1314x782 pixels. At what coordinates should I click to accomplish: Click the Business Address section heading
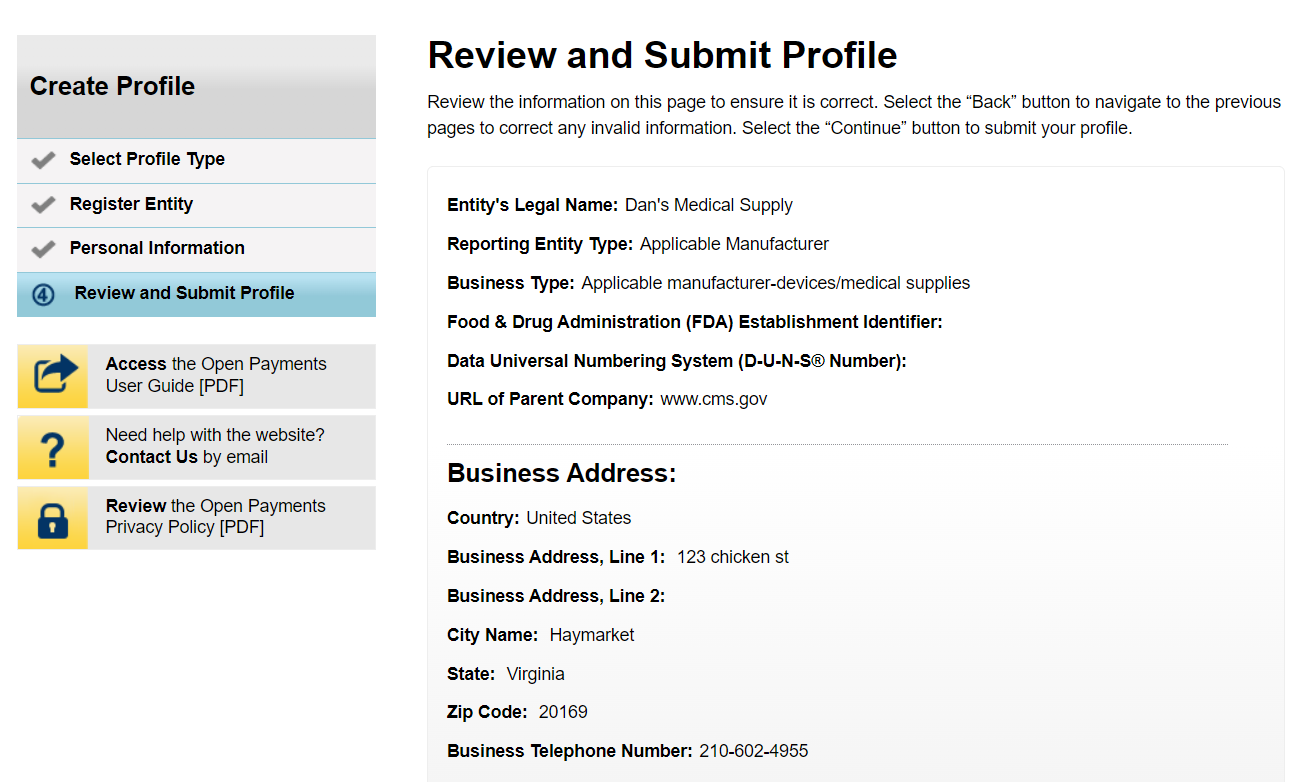pyautogui.click(x=561, y=473)
